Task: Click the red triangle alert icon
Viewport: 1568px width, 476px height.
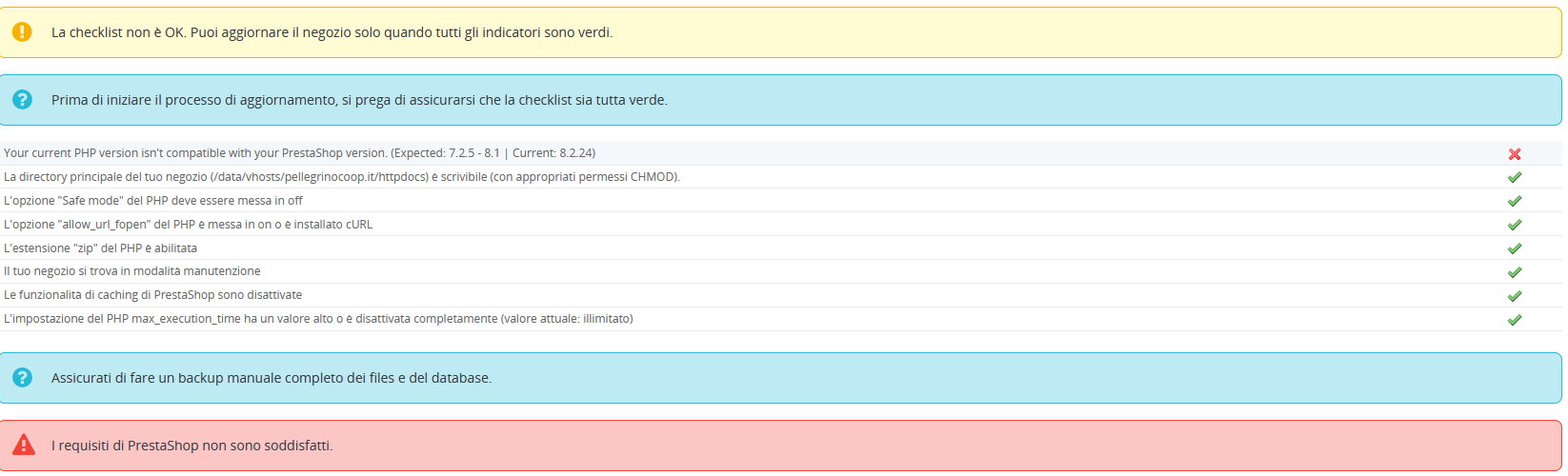Action: pyautogui.click(x=23, y=445)
